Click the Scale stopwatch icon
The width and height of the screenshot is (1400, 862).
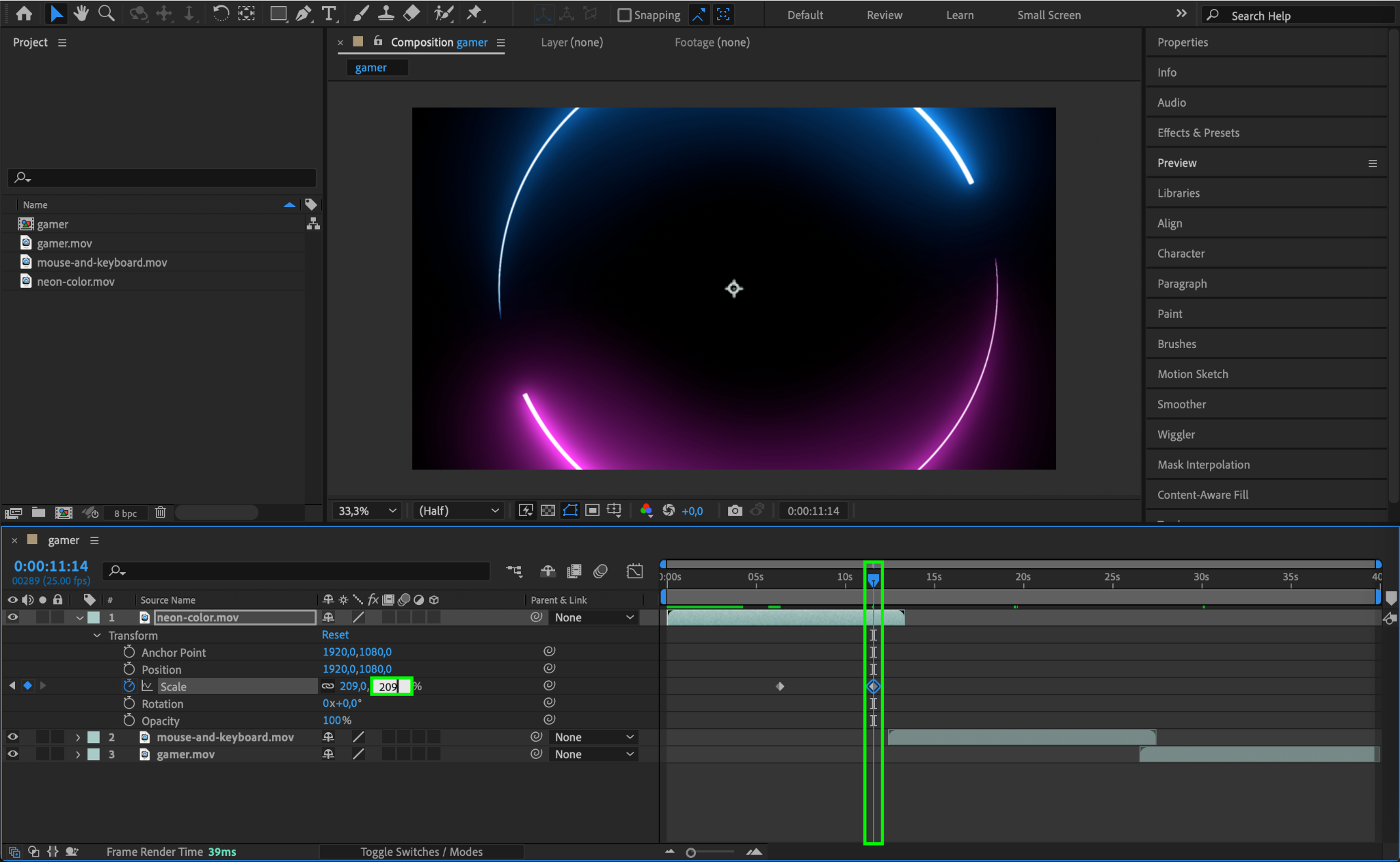coord(129,686)
